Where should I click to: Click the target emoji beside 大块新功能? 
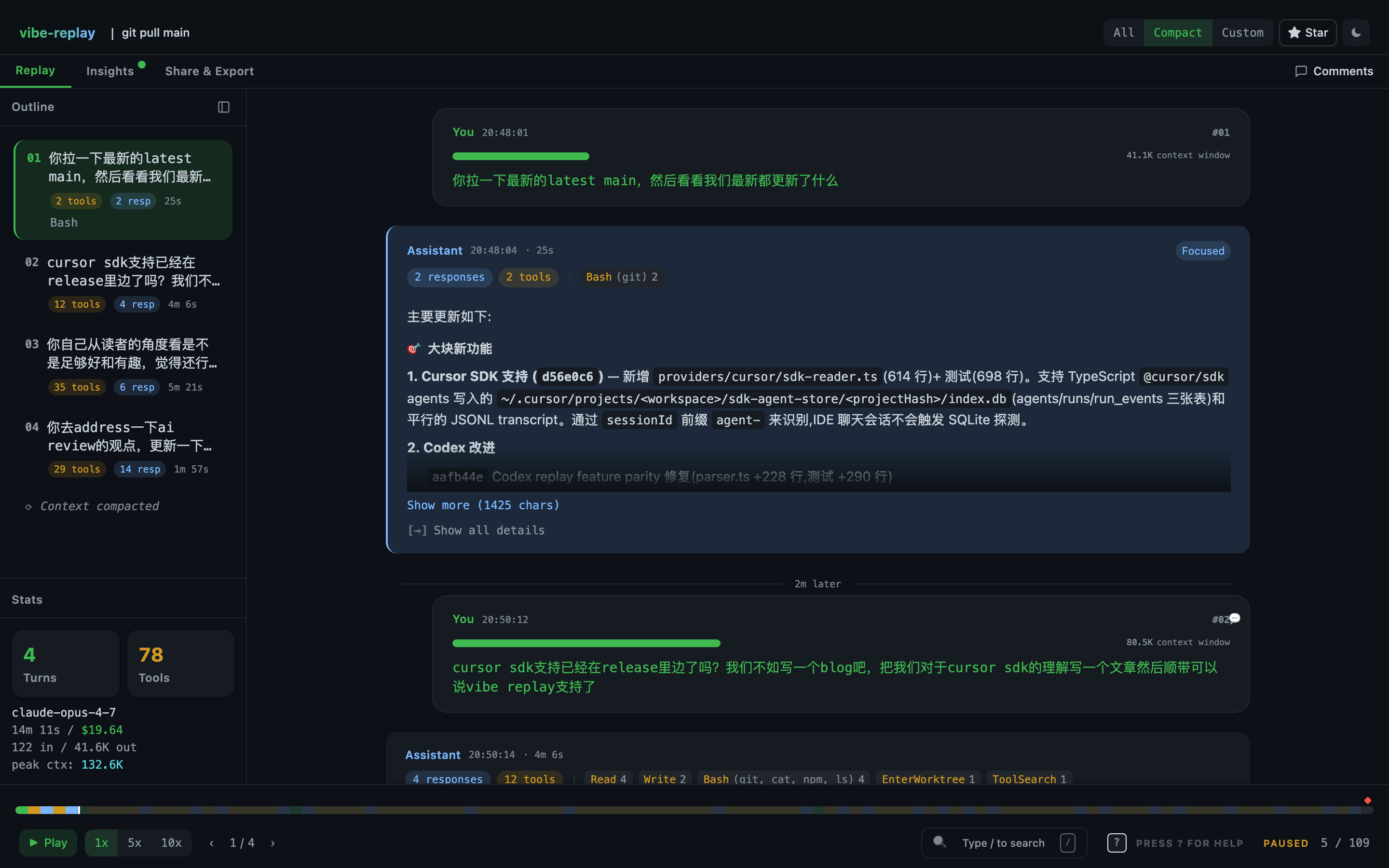(414, 349)
